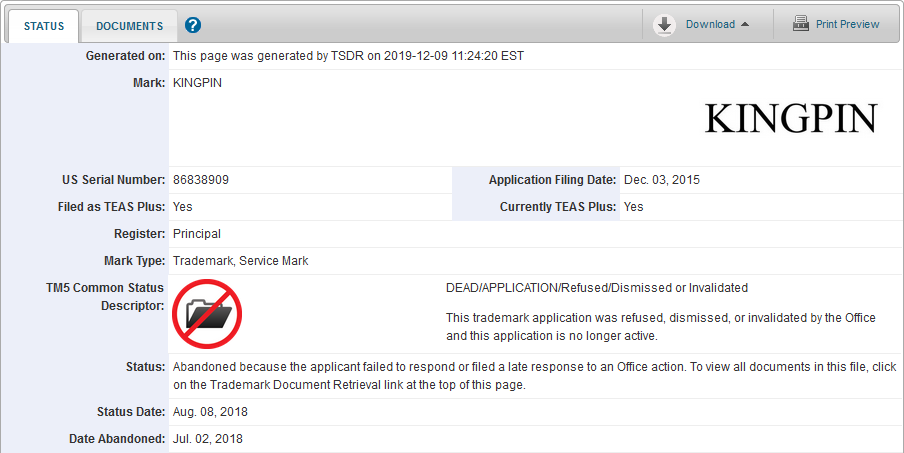The width and height of the screenshot is (904, 453).
Task: Click the Application Filing Date label
Action: [x=552, y=180]
